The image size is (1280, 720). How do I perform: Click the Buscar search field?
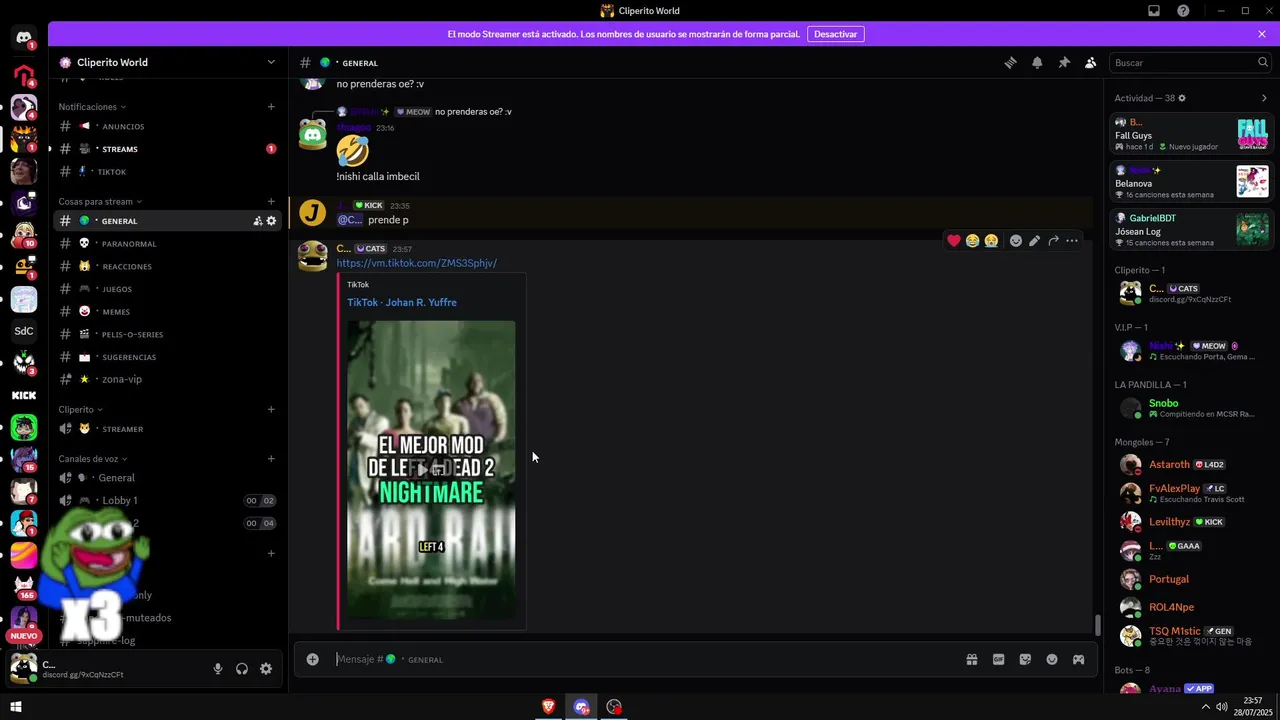click(x=1190, y=62)
